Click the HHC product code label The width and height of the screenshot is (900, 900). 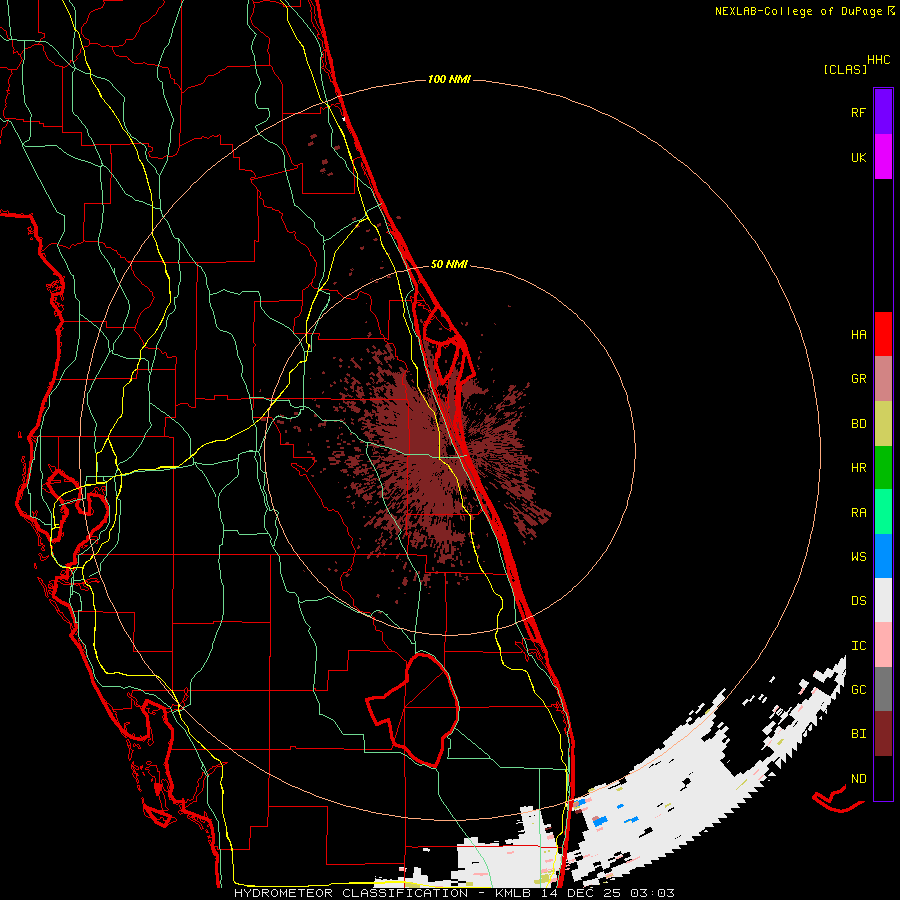pos(878,60)
